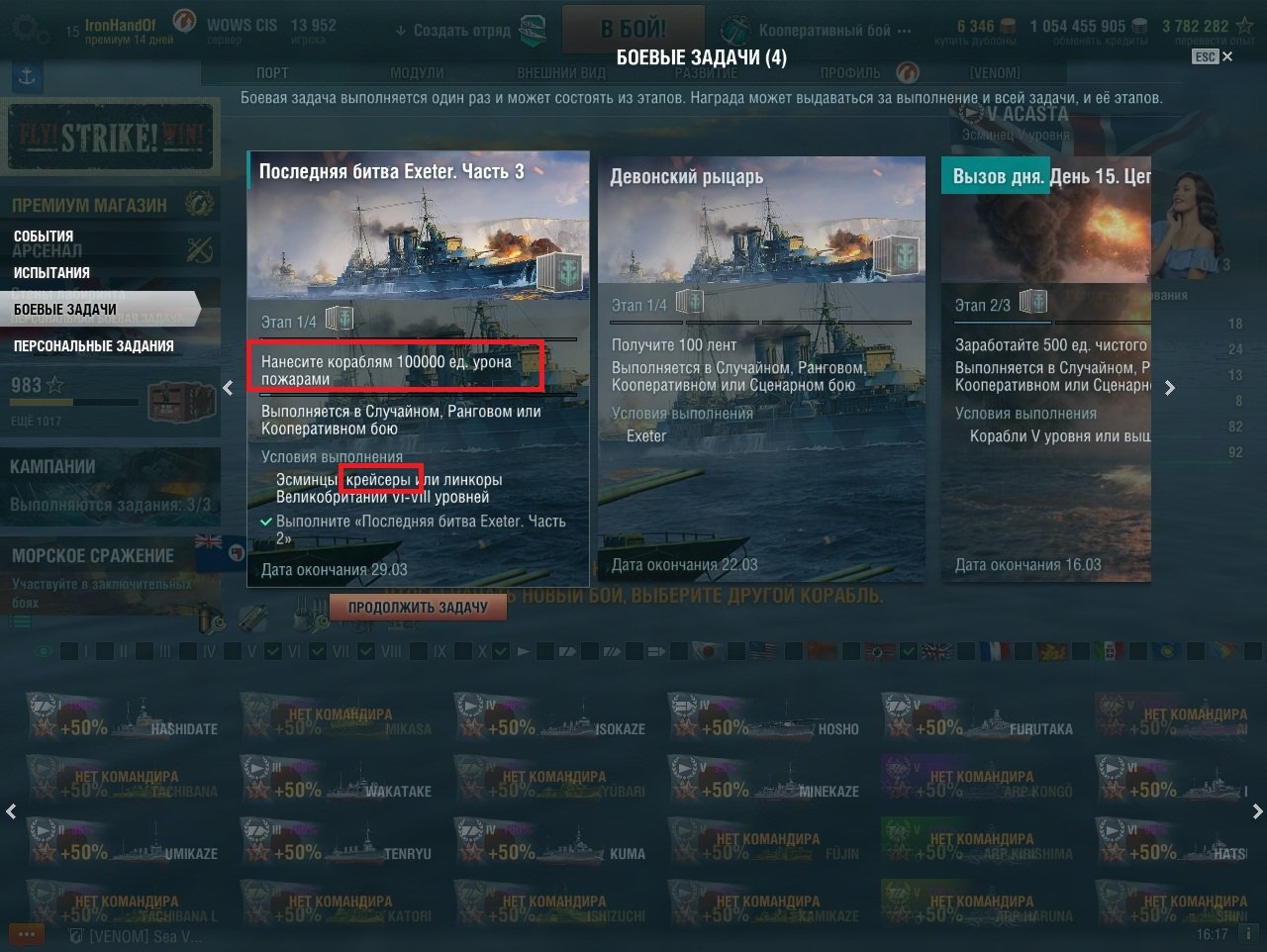Close the combat missions window with the X

pos(1227,56)
